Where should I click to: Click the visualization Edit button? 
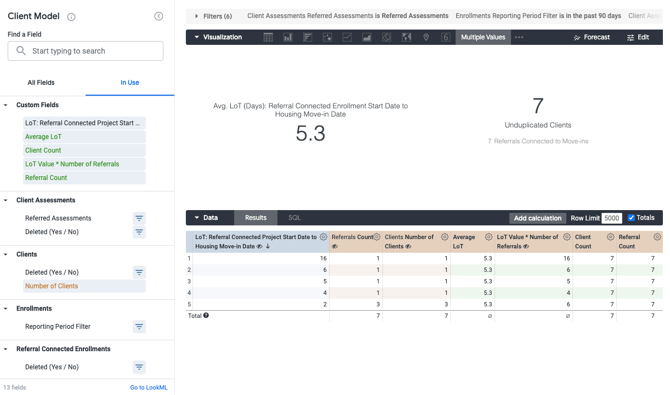point(638,38)
